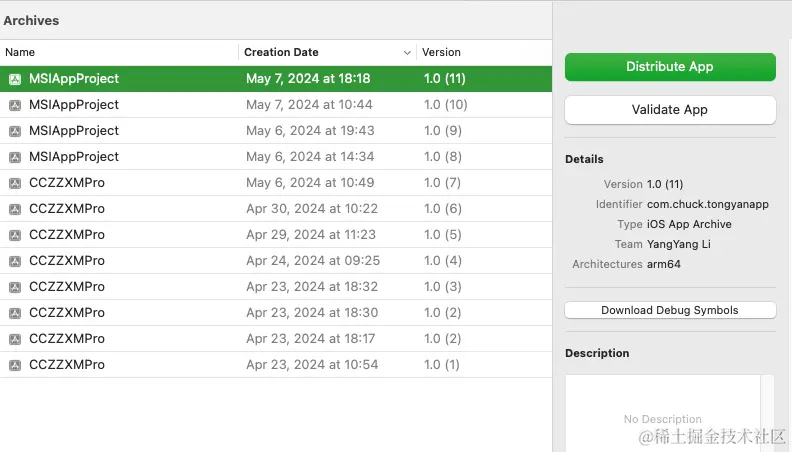This screenshot has width=792, height=452.
Task: Click the No Description text field
Action: pyautogui.click(x=663, y=413)
